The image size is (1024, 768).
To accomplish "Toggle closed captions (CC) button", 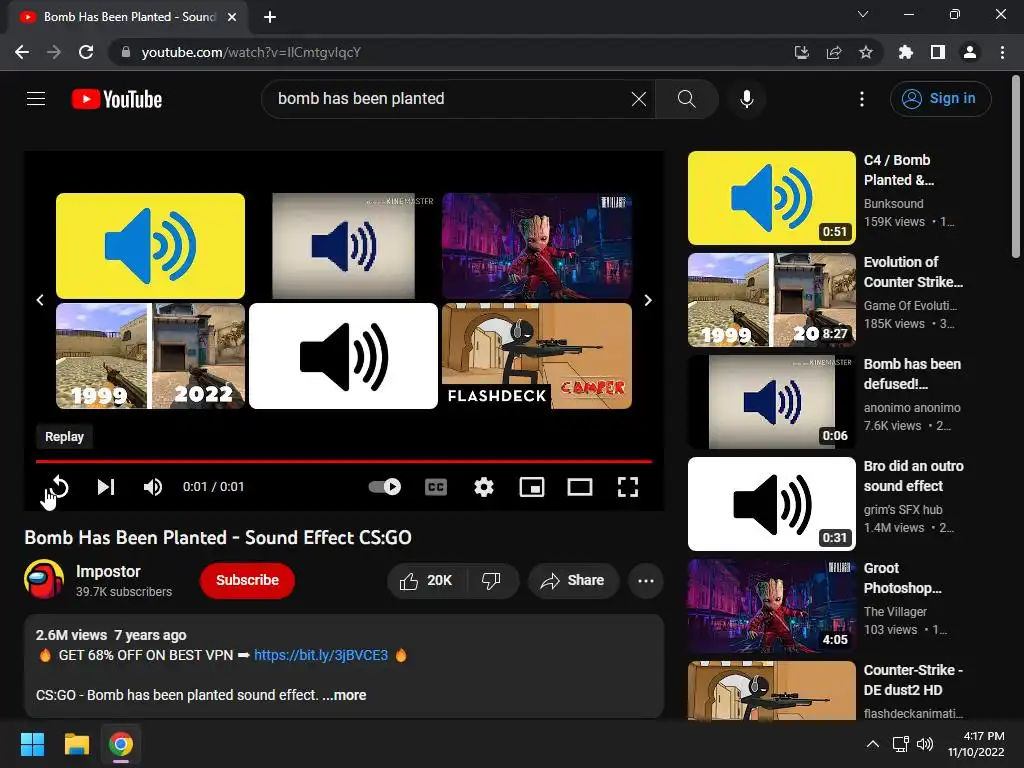I will (436, 487).
